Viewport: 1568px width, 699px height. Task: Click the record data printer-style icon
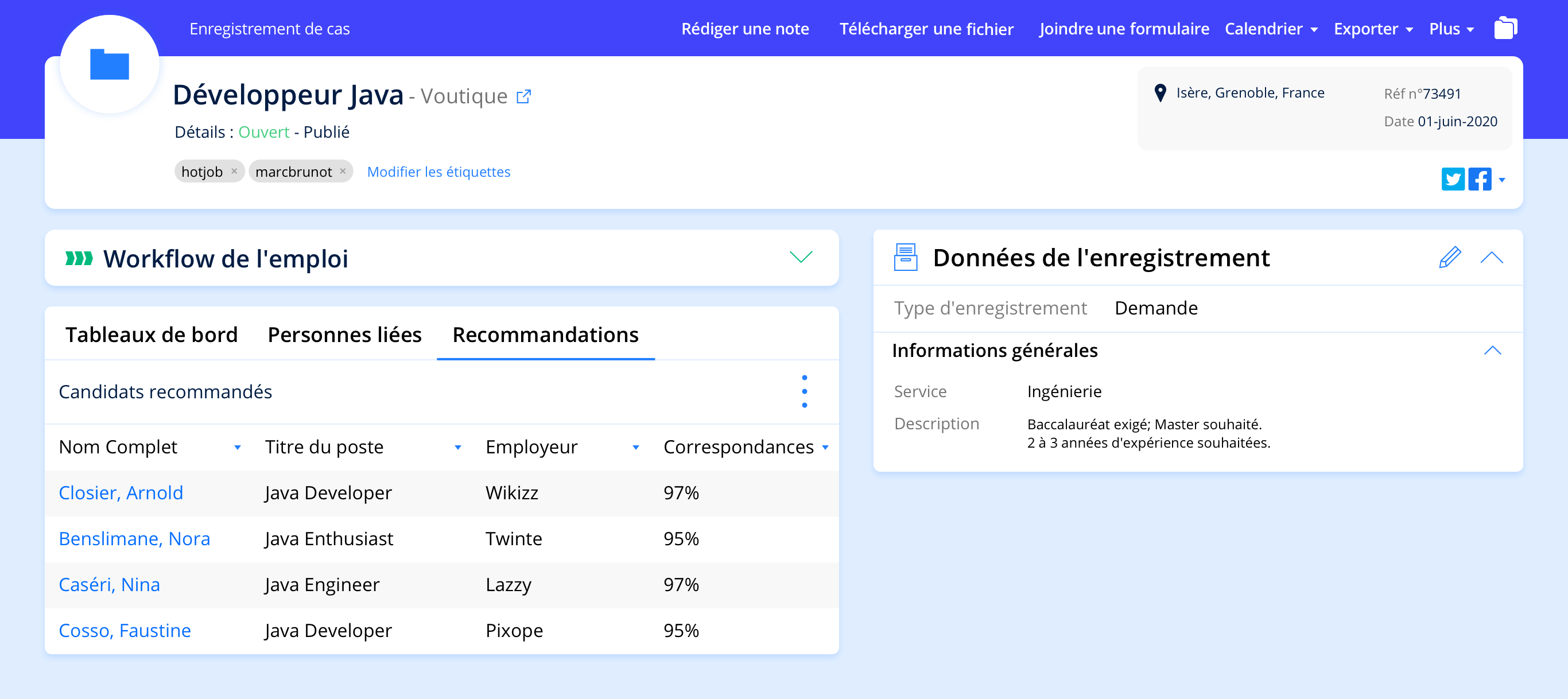(905, 257)
